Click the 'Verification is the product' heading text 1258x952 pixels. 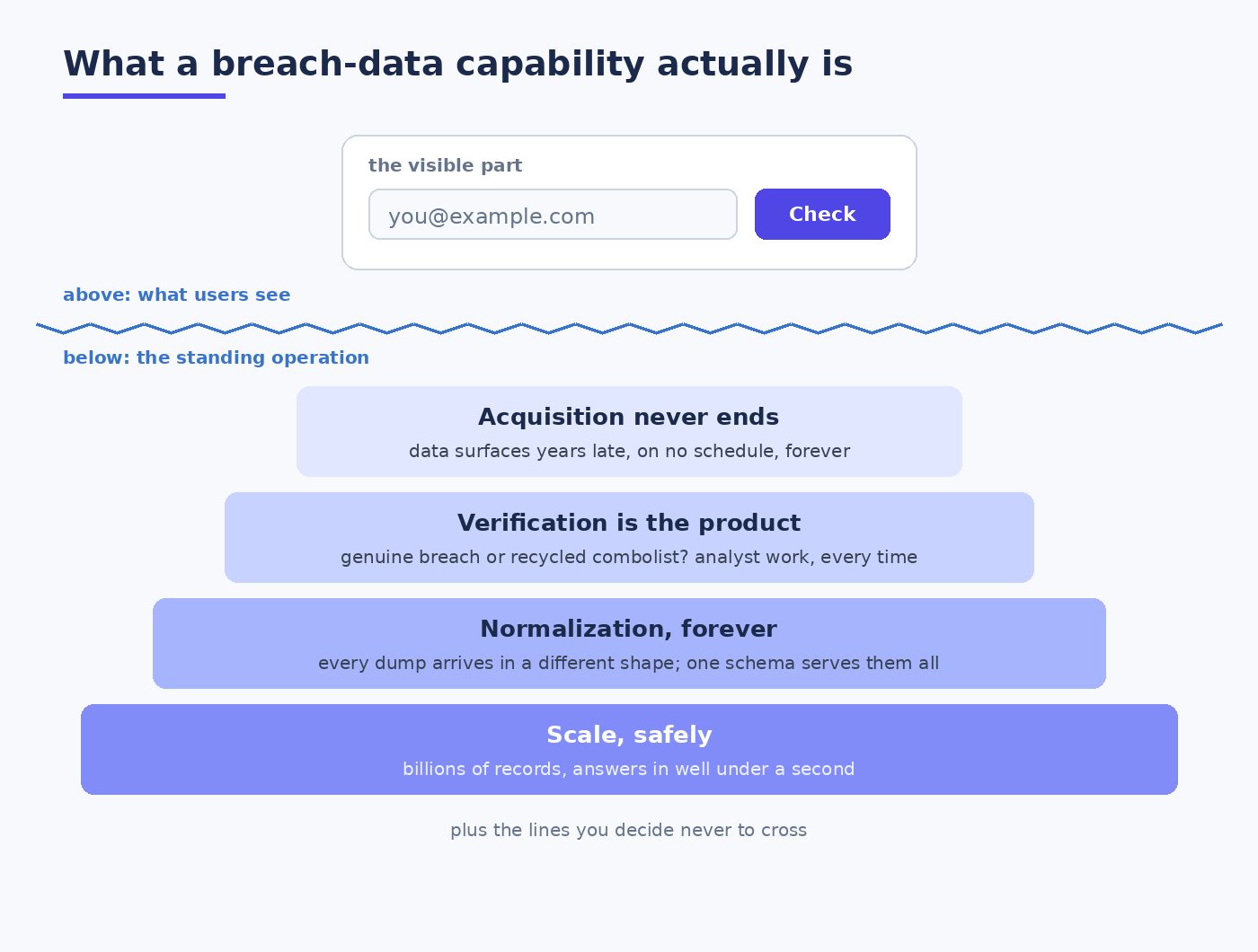pos(629,523)
